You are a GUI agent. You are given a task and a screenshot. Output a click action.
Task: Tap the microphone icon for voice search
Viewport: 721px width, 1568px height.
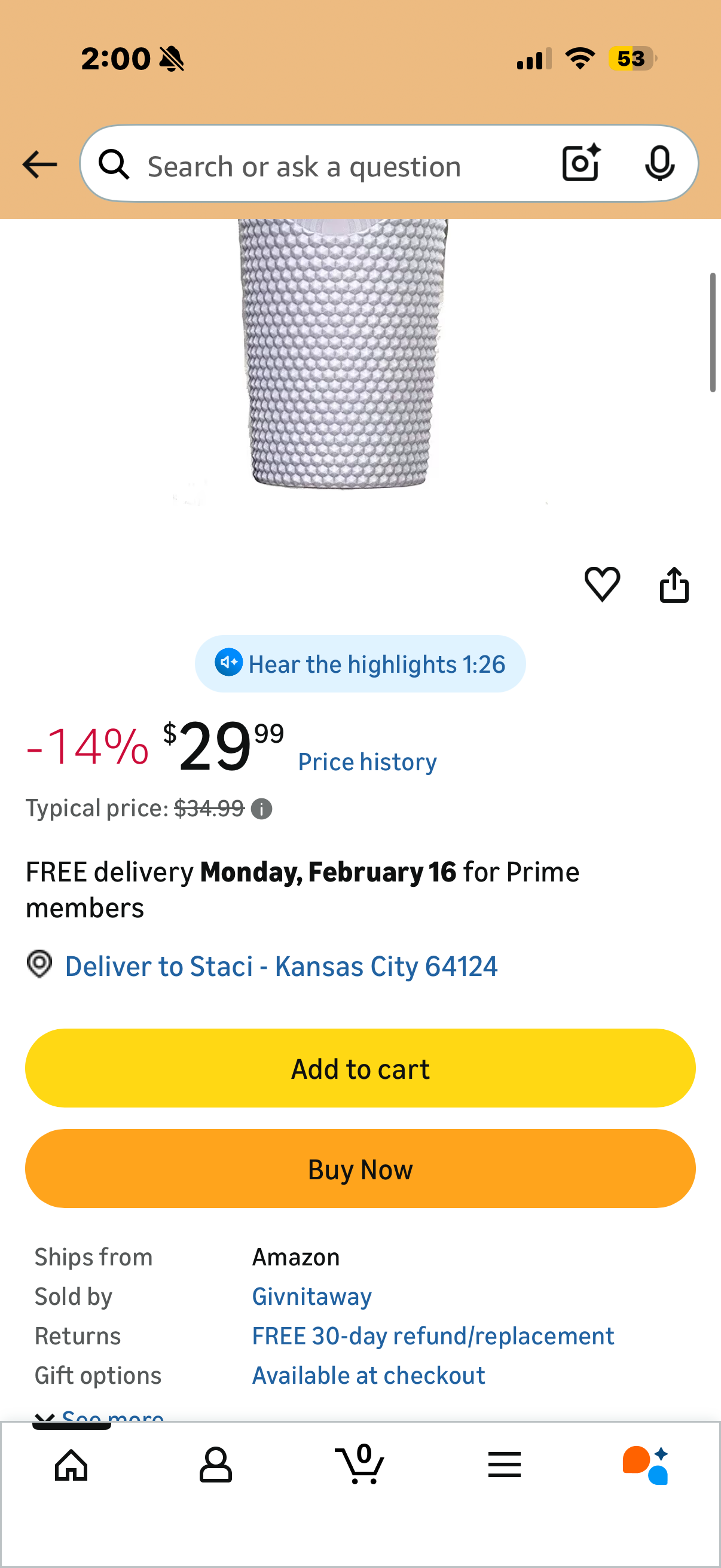pyautogui.click(x=660, y=163)
